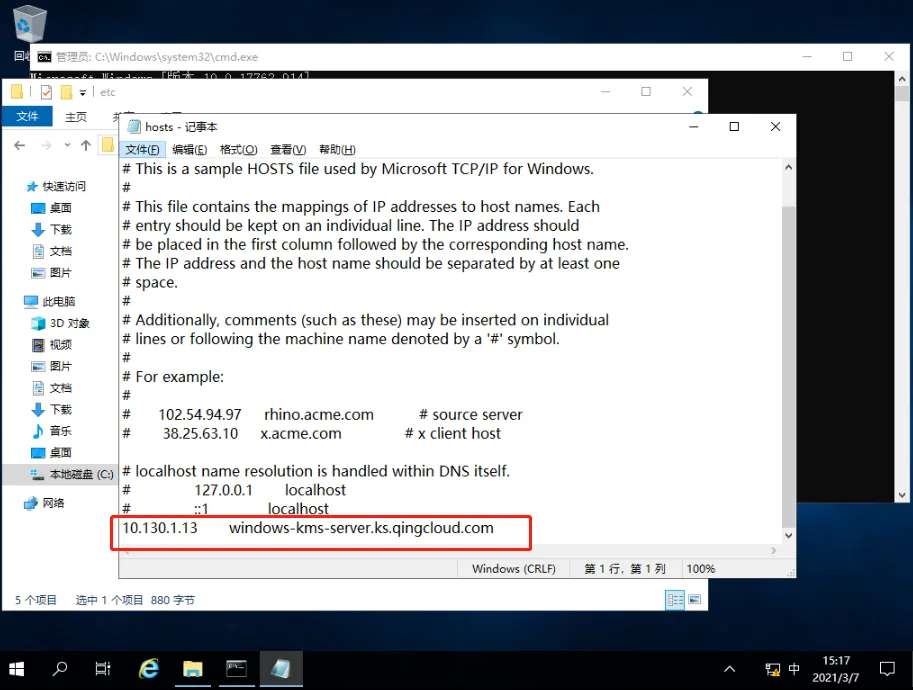Open File Explorer from the taskbar
913x690 pixels.
[x=192, y=669]
